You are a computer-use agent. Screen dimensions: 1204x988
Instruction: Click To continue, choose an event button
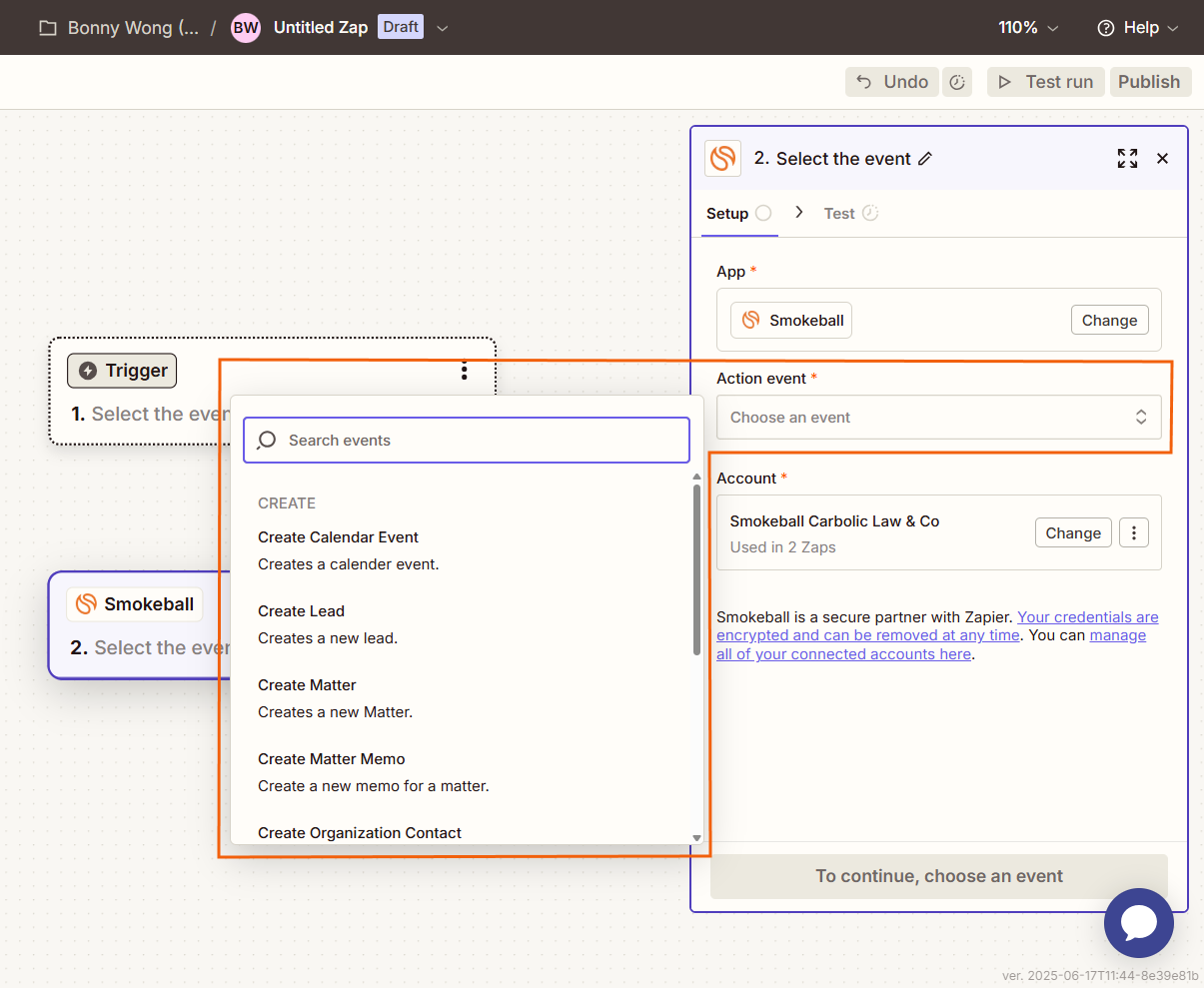click(939, 876)
